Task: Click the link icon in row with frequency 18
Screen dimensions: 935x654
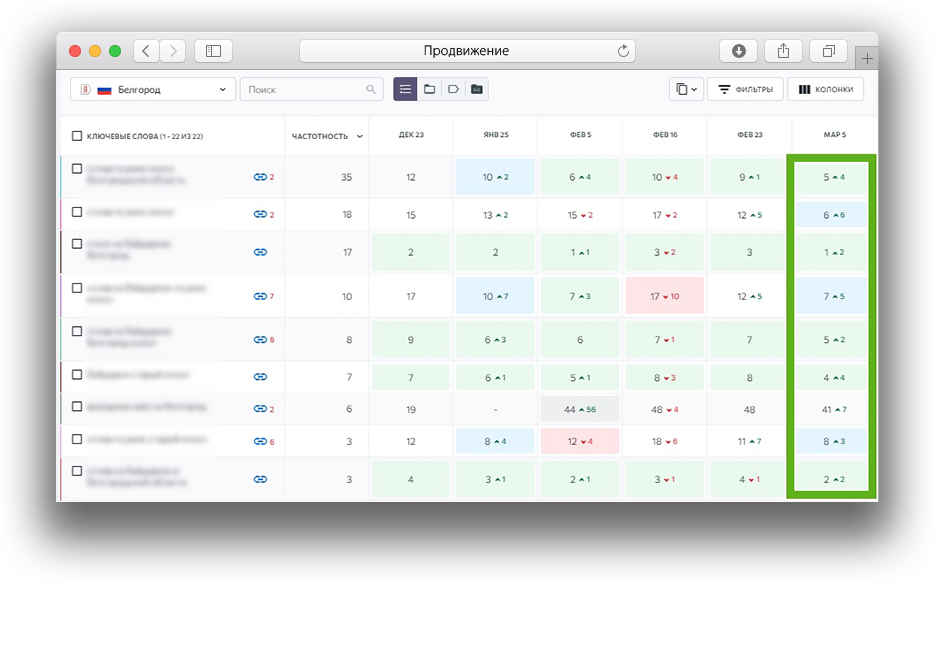Action: [x=260, y=215]
